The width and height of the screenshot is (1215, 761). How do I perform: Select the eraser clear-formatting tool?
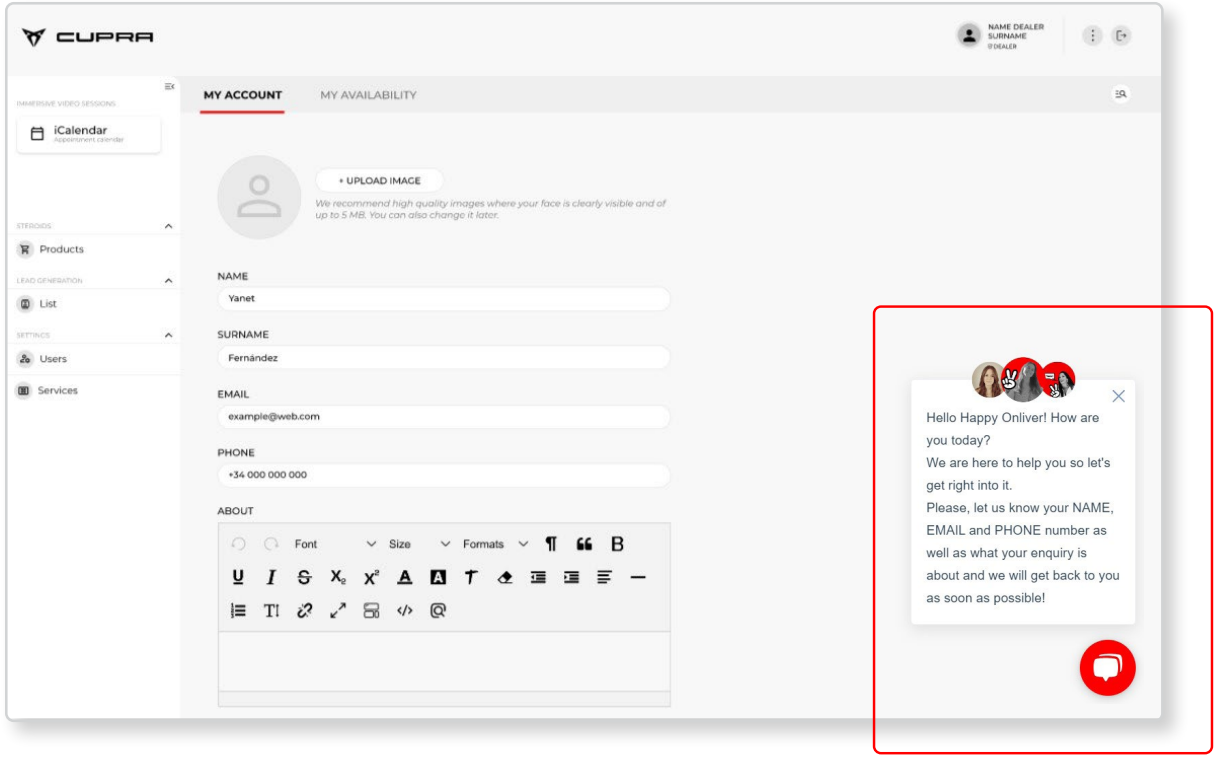click(x=505, y=577)
